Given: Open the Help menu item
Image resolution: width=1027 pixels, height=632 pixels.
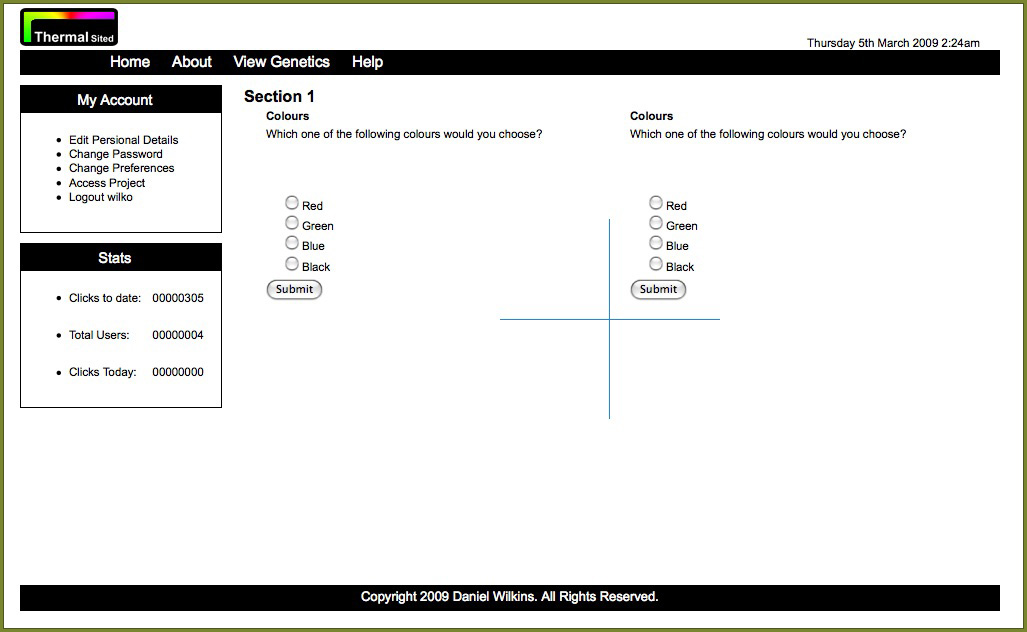Looking at the screenshot, I should pos(367,62).
